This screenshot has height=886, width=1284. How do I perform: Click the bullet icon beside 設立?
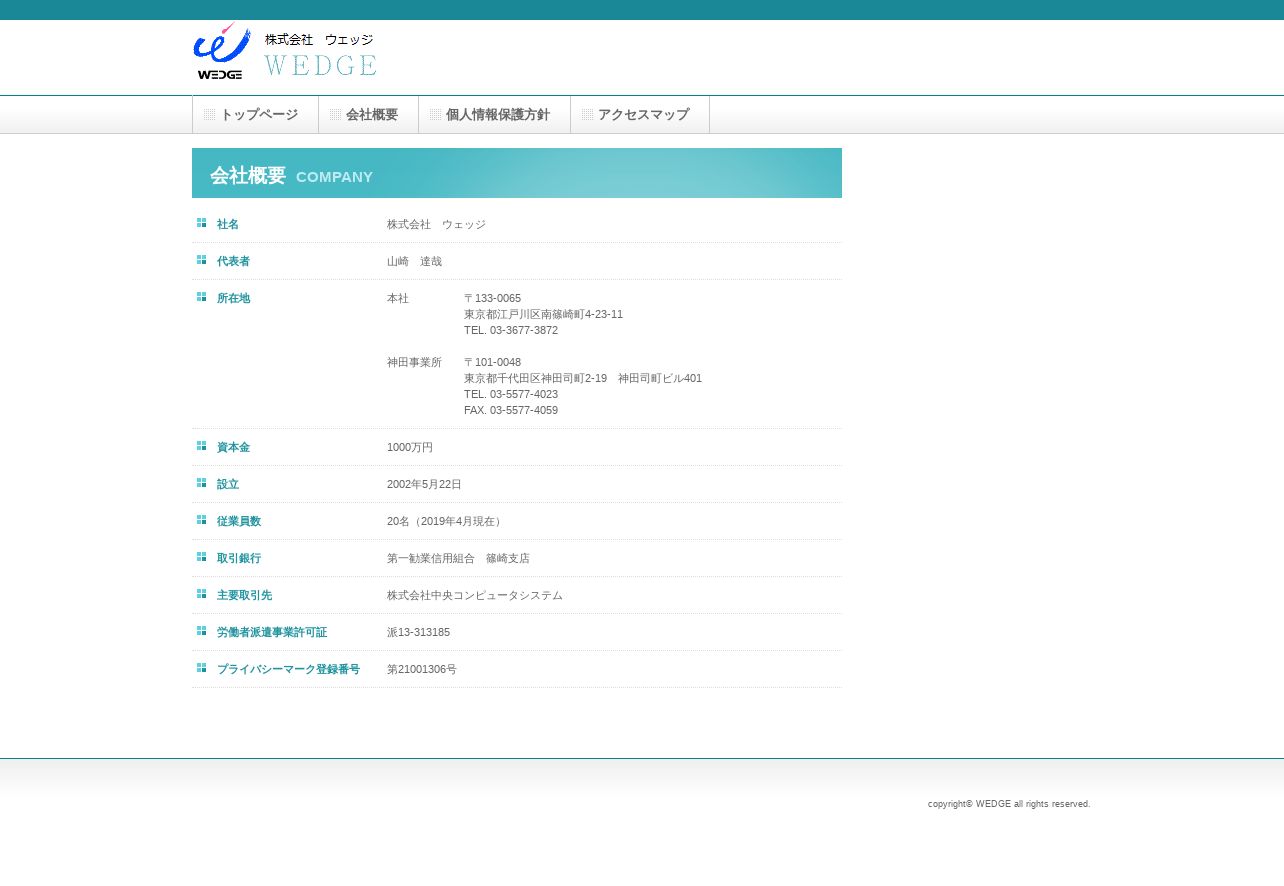pos(201,483)
